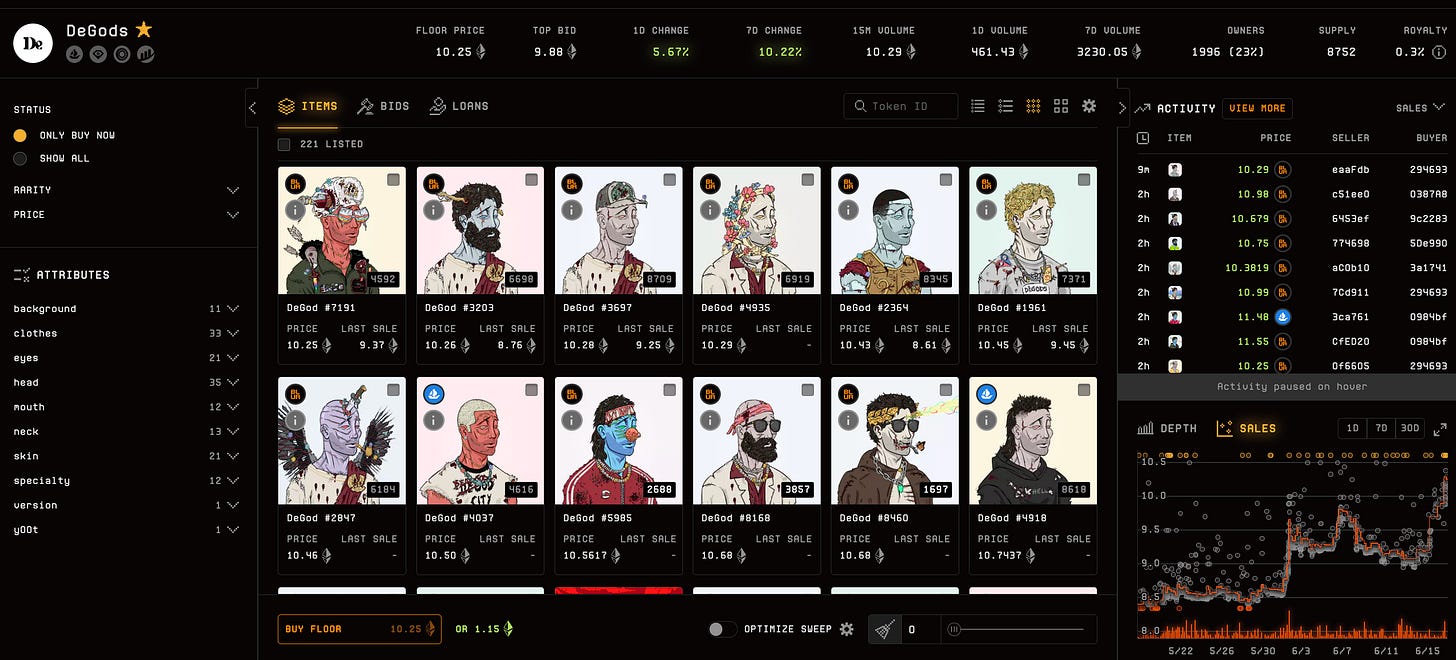This screenshot has height=660, width=1456.
Task: Expand the Rarity filter
Action: pos(126,190)
